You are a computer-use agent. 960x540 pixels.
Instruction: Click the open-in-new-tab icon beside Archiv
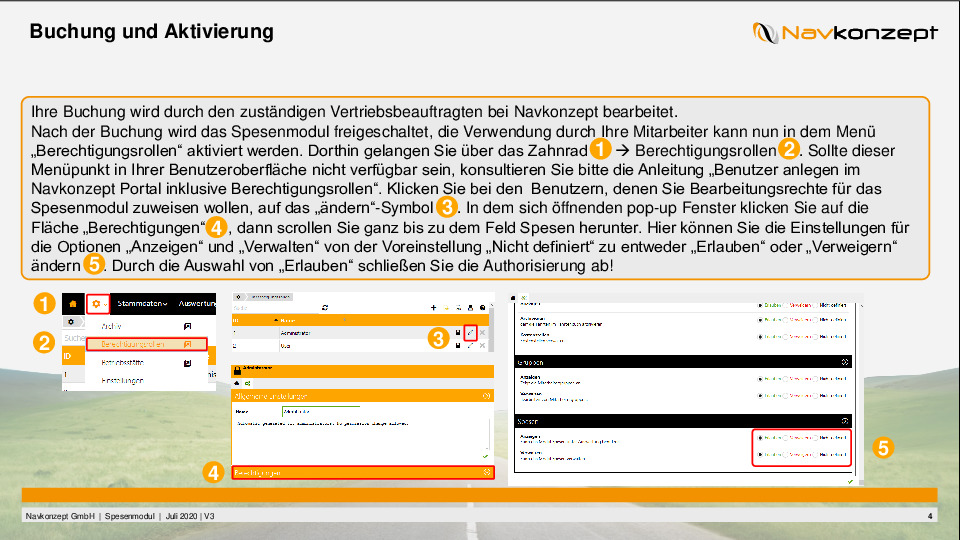tap(187, 326)
